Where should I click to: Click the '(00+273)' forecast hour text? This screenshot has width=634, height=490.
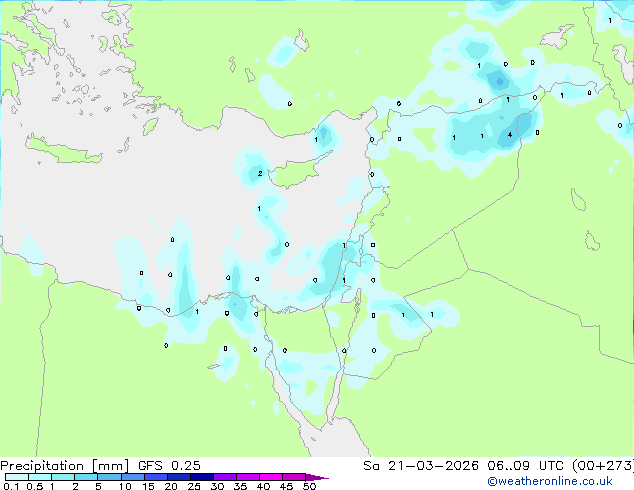(x=603, y=466)
